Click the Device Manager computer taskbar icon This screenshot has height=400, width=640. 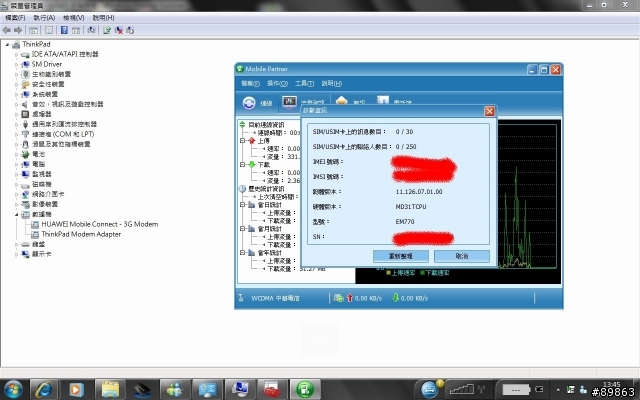pos(240,390)
